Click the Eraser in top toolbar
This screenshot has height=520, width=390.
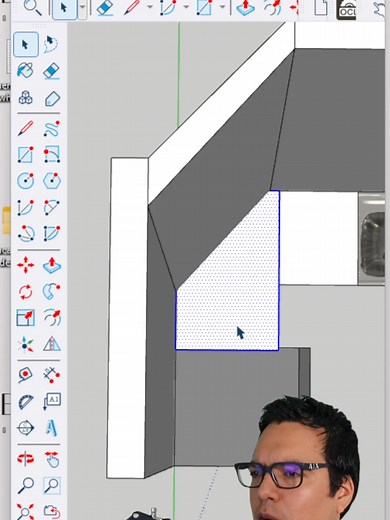[106, 7]
